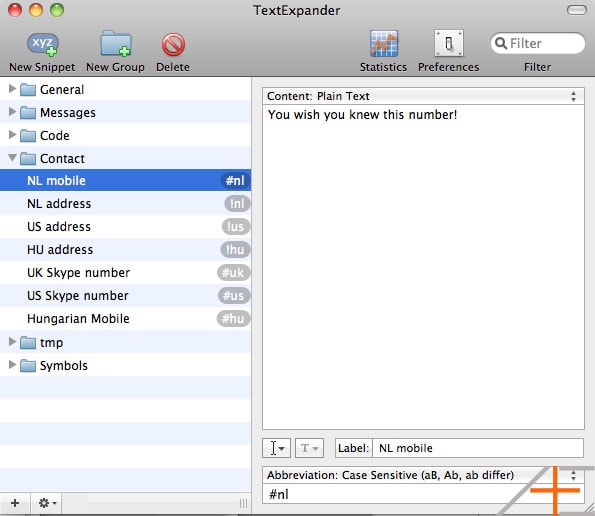Click the #nl abbreviation badge
The image size is (595, 516).
tap(235, 181)
